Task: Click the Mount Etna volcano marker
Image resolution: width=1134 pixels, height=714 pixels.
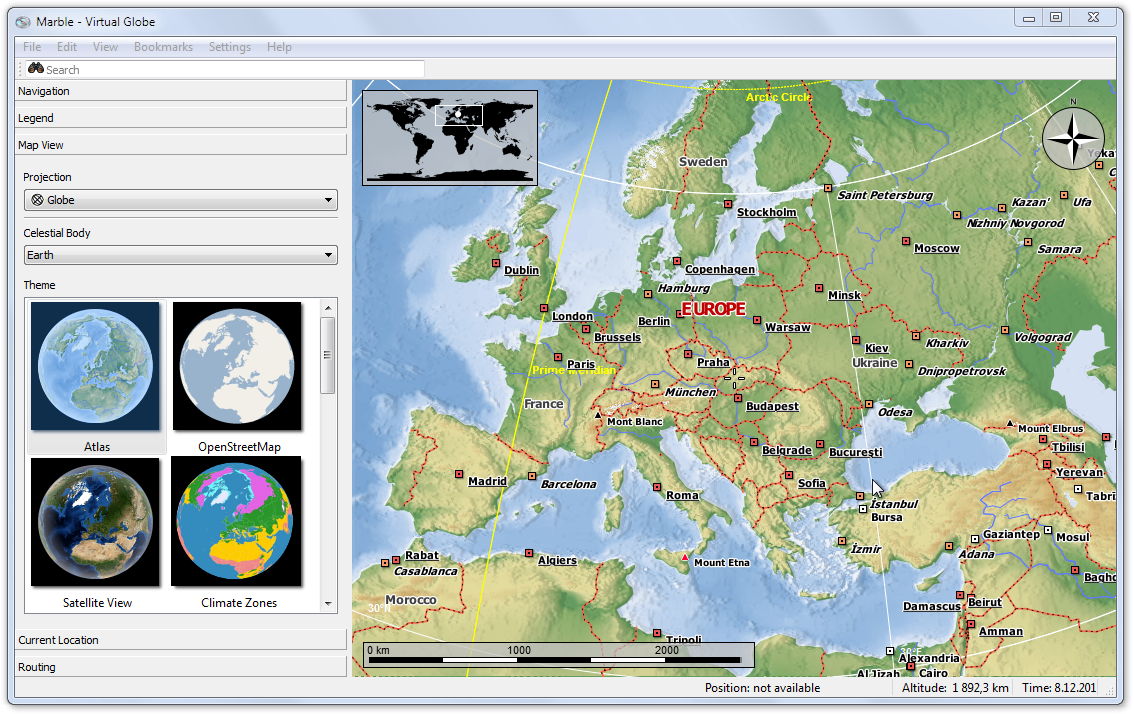Action: point(685,557)
